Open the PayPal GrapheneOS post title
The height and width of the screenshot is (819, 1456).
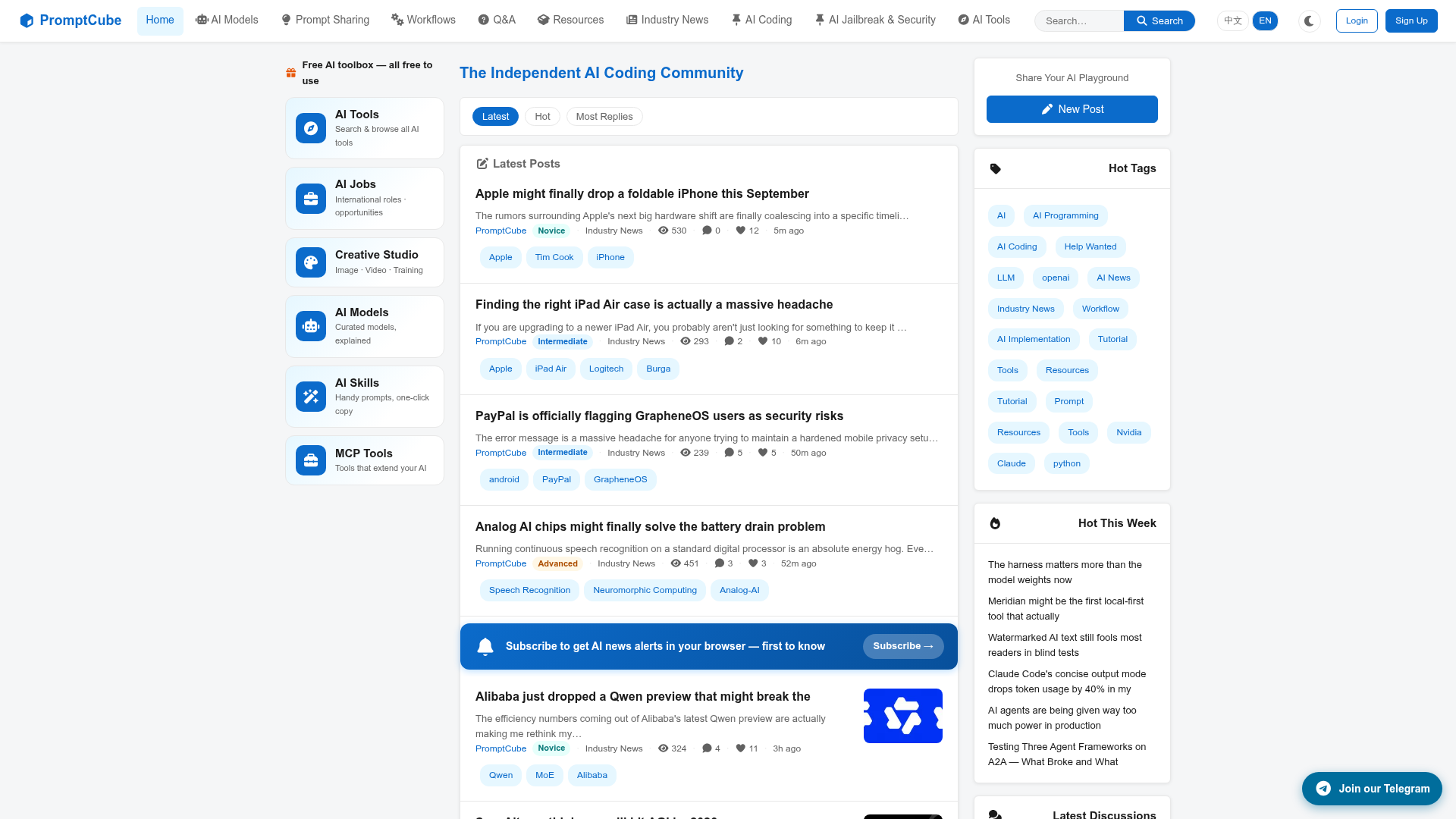(659, 416)
